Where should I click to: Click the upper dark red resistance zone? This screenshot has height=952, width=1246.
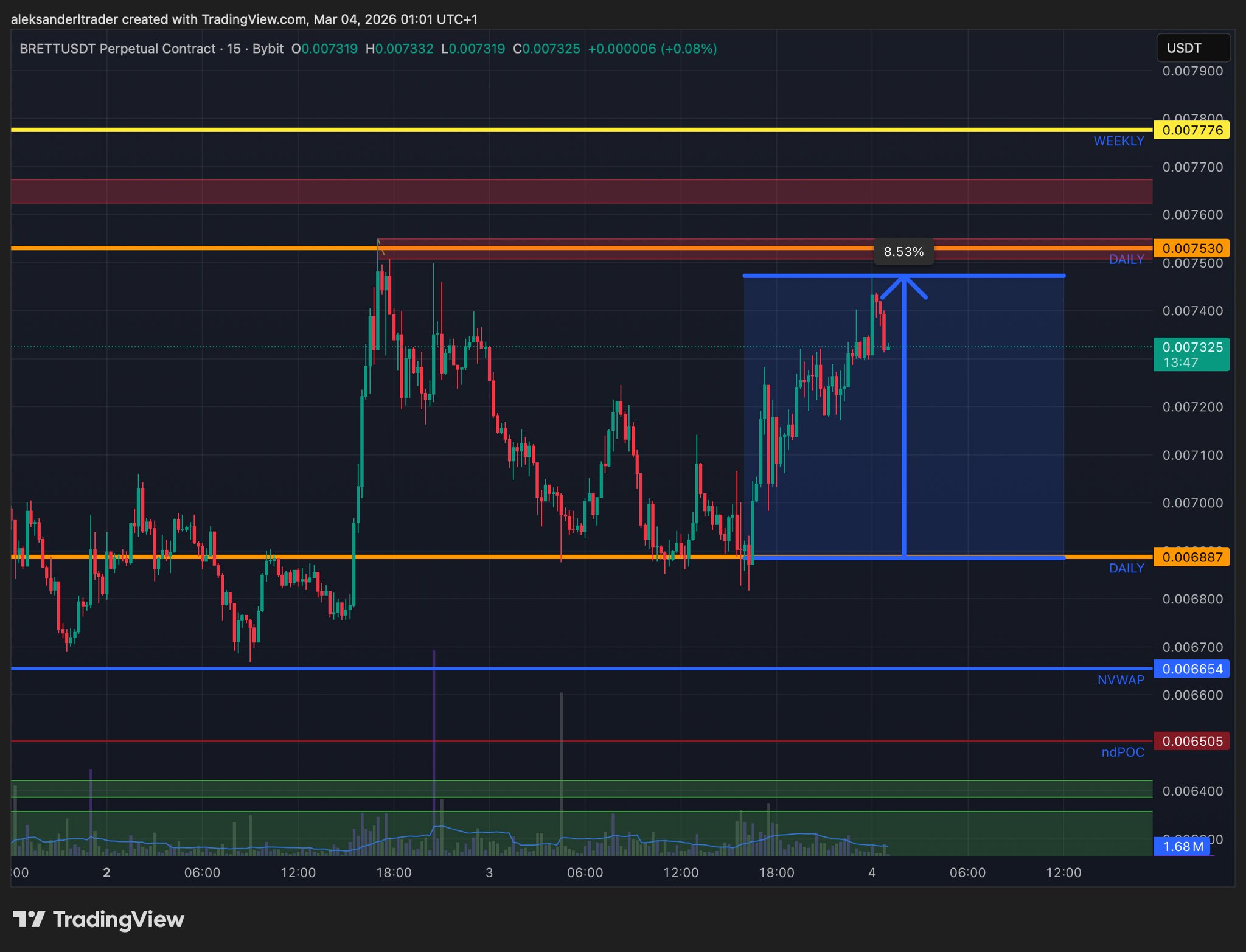click(581, 191)
